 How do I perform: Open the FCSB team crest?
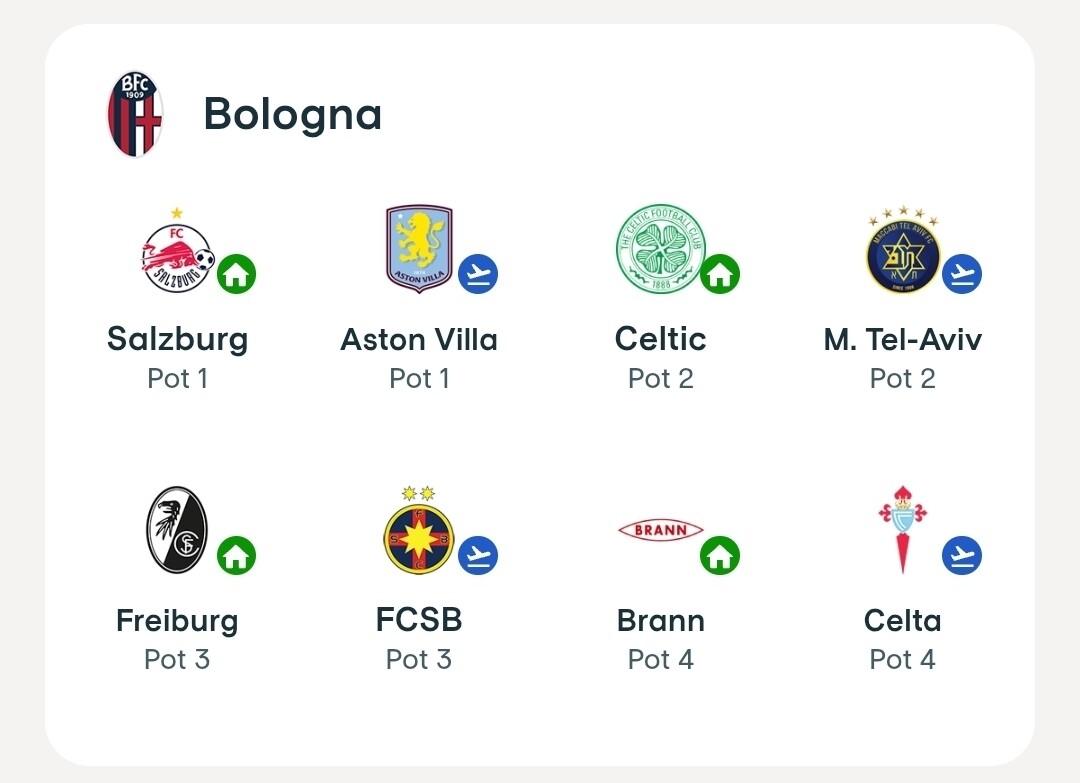tap(419, 532)
